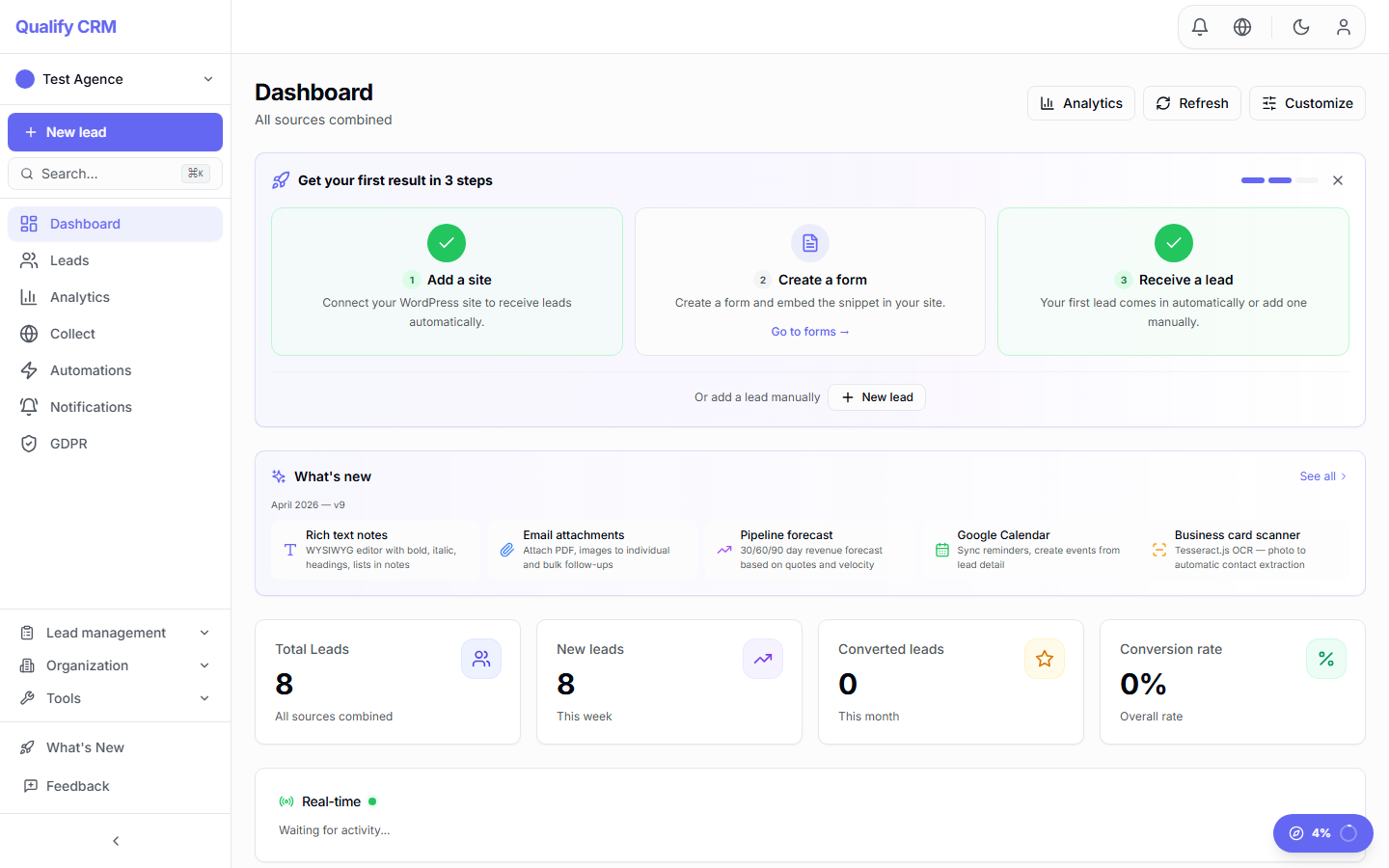Select the Leads section

[67, 259]
